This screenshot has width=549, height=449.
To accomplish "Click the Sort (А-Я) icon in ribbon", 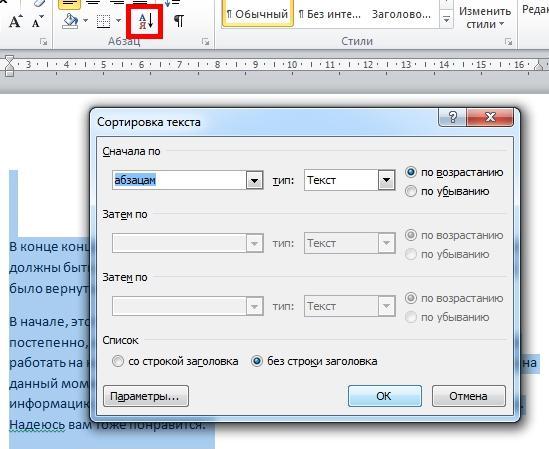I will point(146,21).
